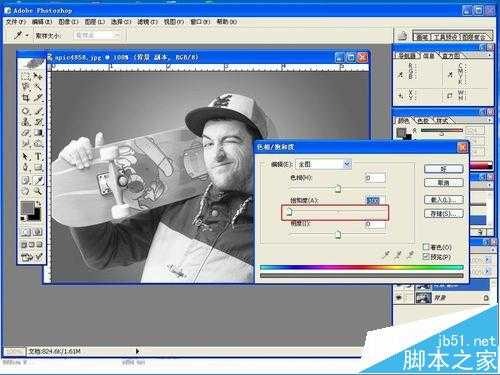Choose the Type tool (T)
This screenshot has height=375, width=500.
[x=38, y=156]
